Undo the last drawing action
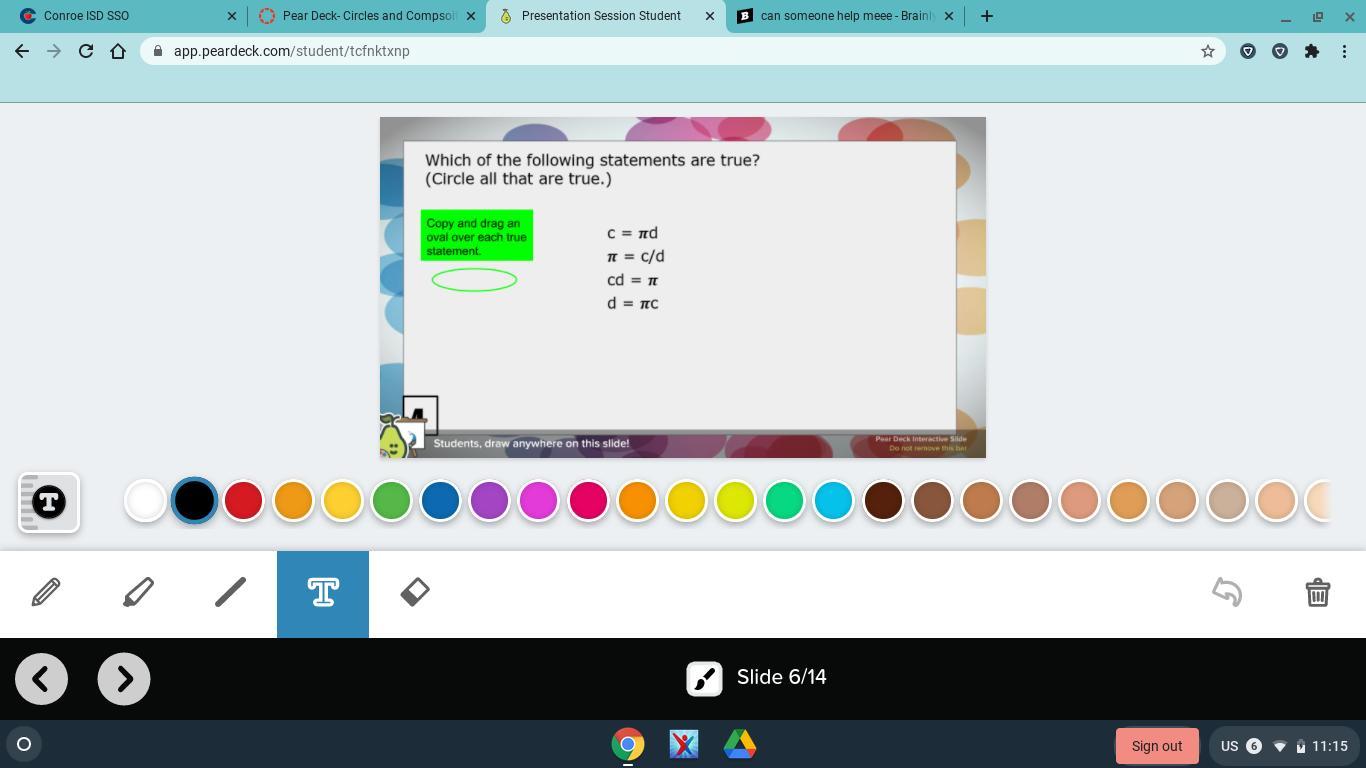This screenshot has height=768, width=1366. click(1227, 592)
